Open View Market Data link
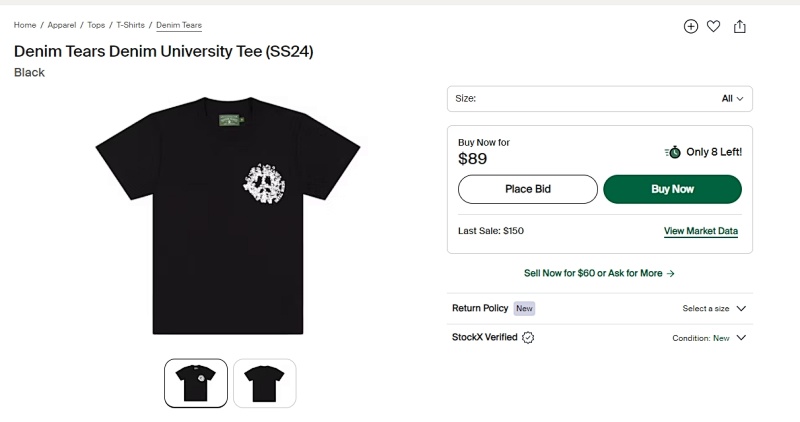This screenshot has width=800, height=422. click(x=701, y=231)
